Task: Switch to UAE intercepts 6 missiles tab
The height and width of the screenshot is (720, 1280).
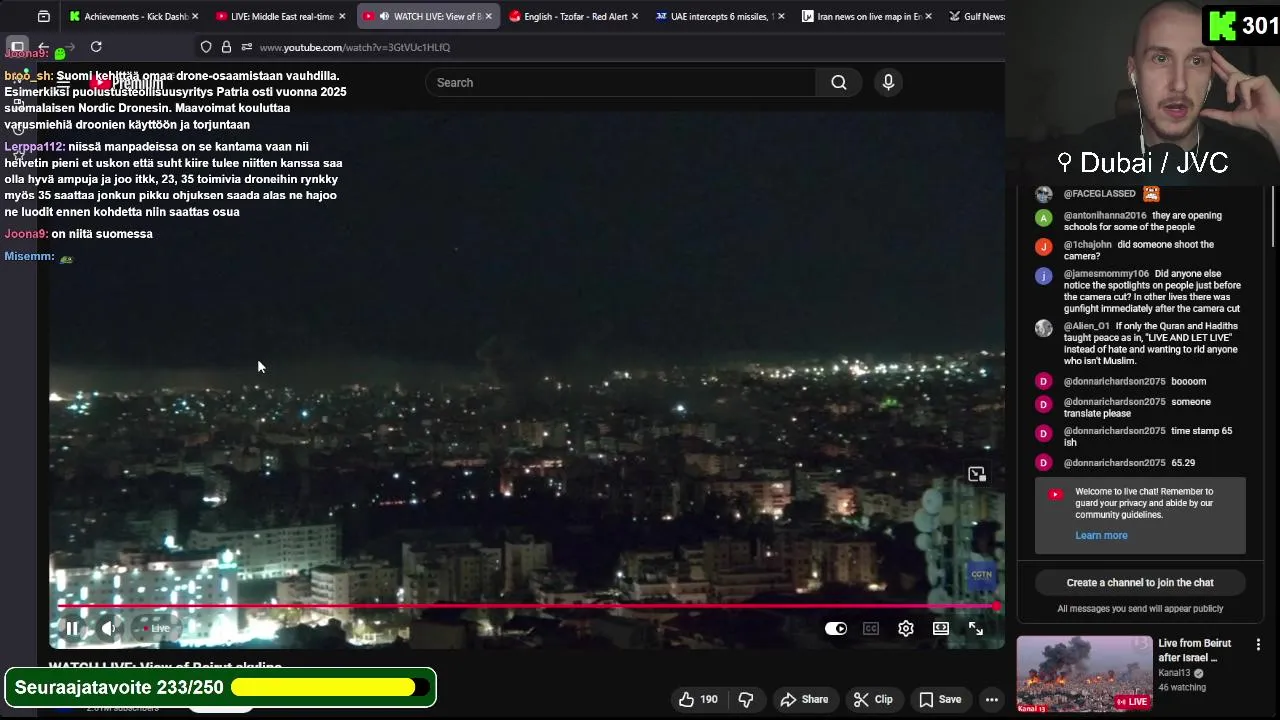Action: click(x=721, y=16)
